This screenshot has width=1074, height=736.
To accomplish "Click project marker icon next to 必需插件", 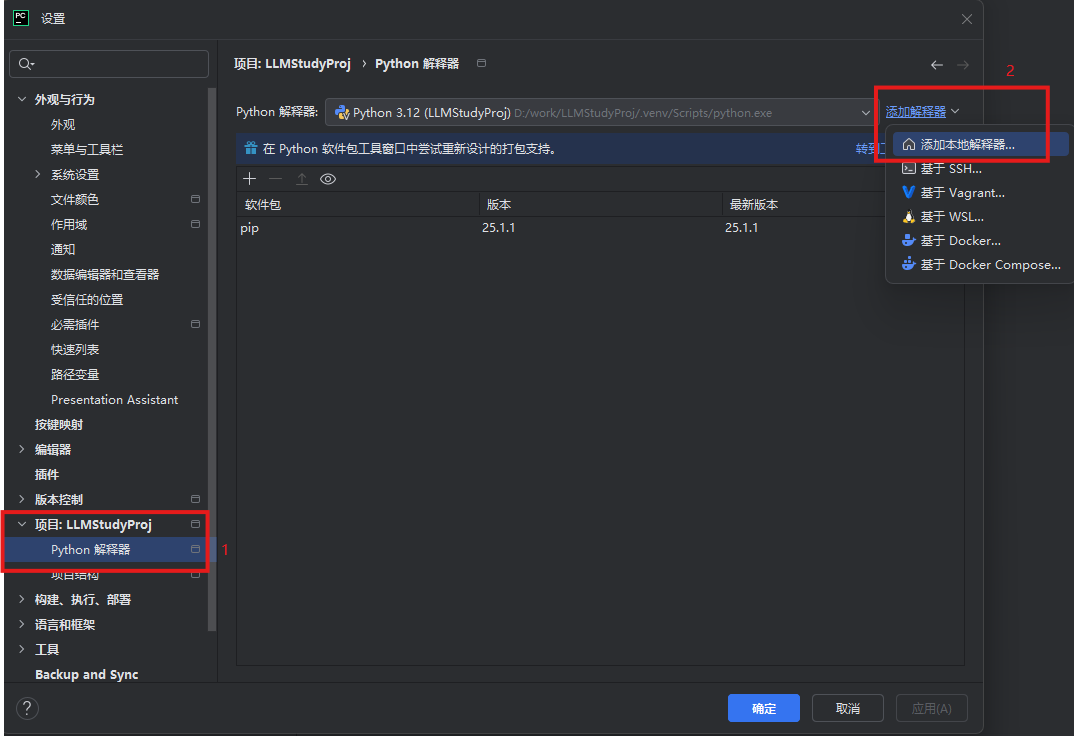I will coord(195,324).
